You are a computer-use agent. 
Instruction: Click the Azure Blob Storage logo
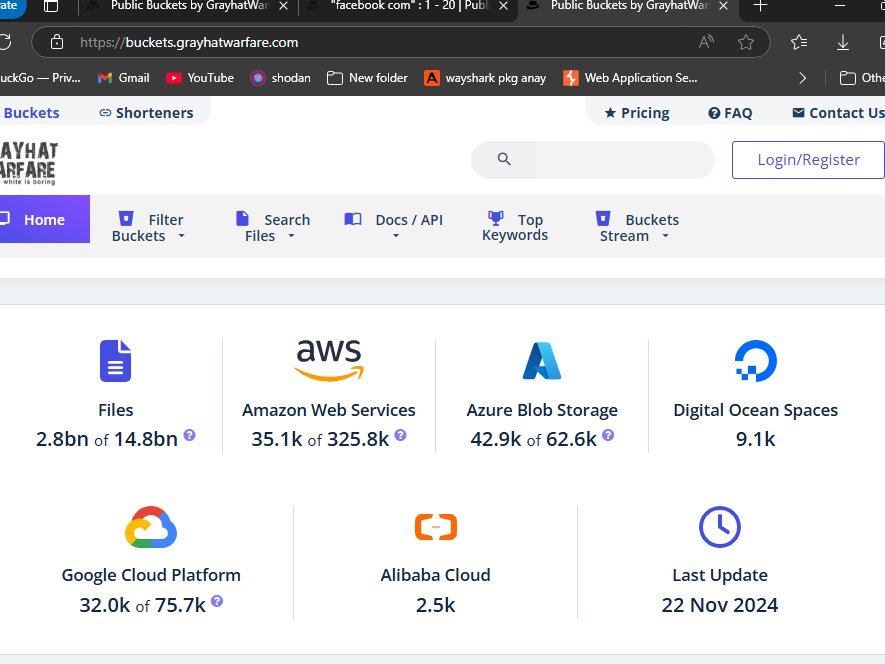pos(542,360)
